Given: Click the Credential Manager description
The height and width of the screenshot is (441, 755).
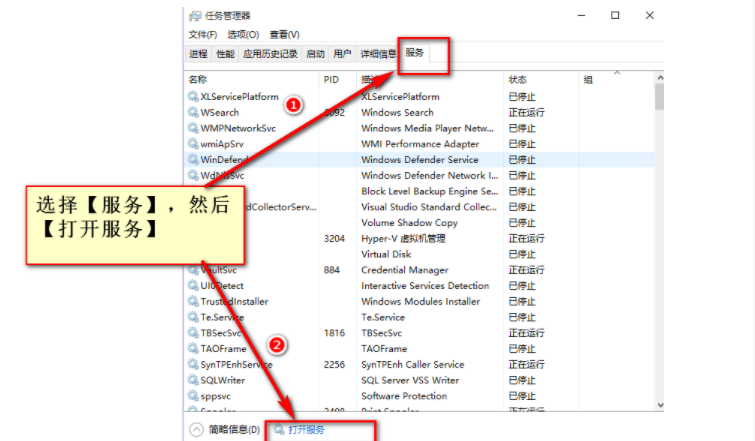Looking at the screenshot, I should [404, 270].
